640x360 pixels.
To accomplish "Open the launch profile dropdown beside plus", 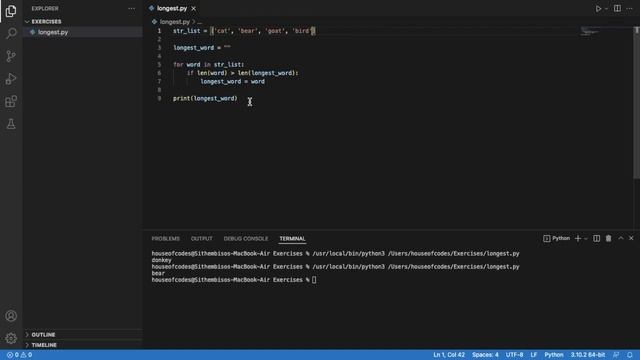I will click(586, 238).
